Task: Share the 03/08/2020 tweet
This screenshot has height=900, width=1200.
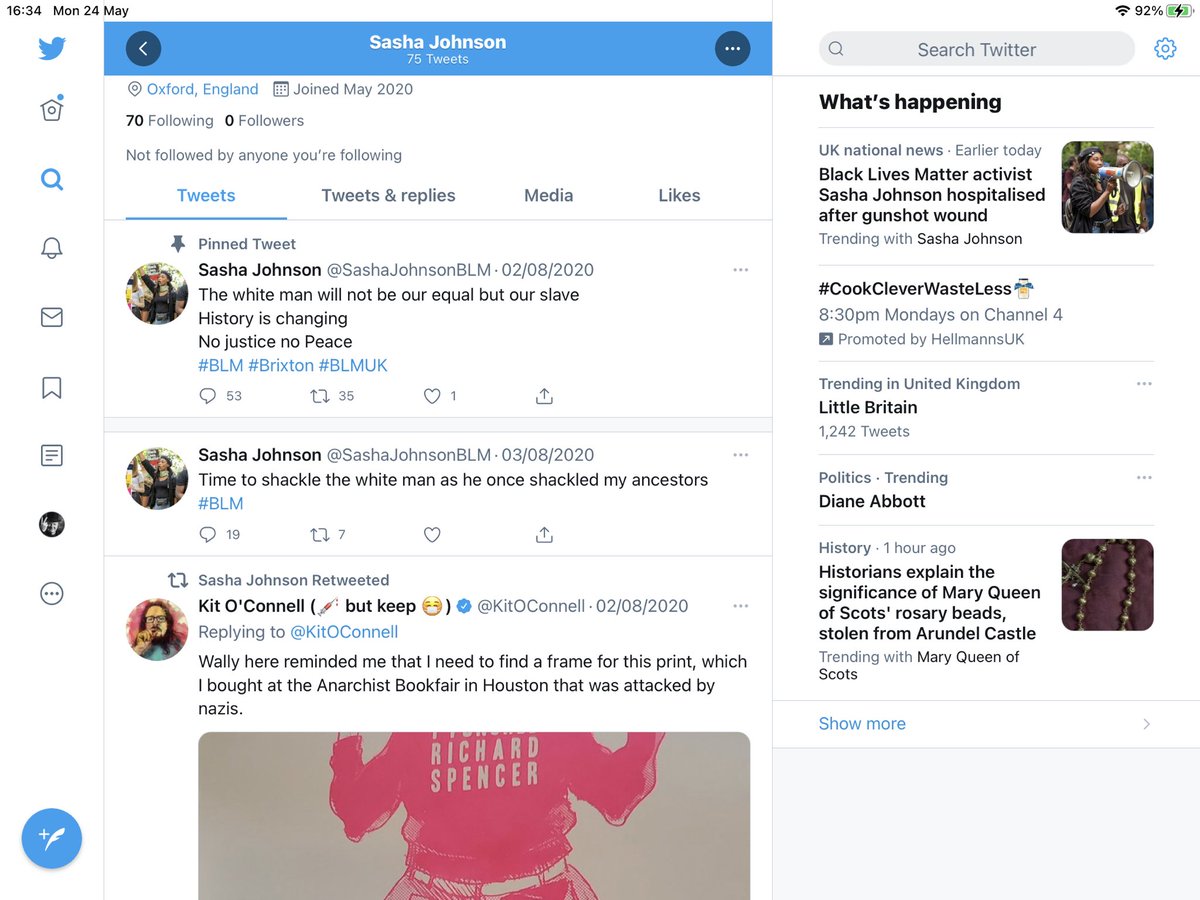Action: (544, 535)
